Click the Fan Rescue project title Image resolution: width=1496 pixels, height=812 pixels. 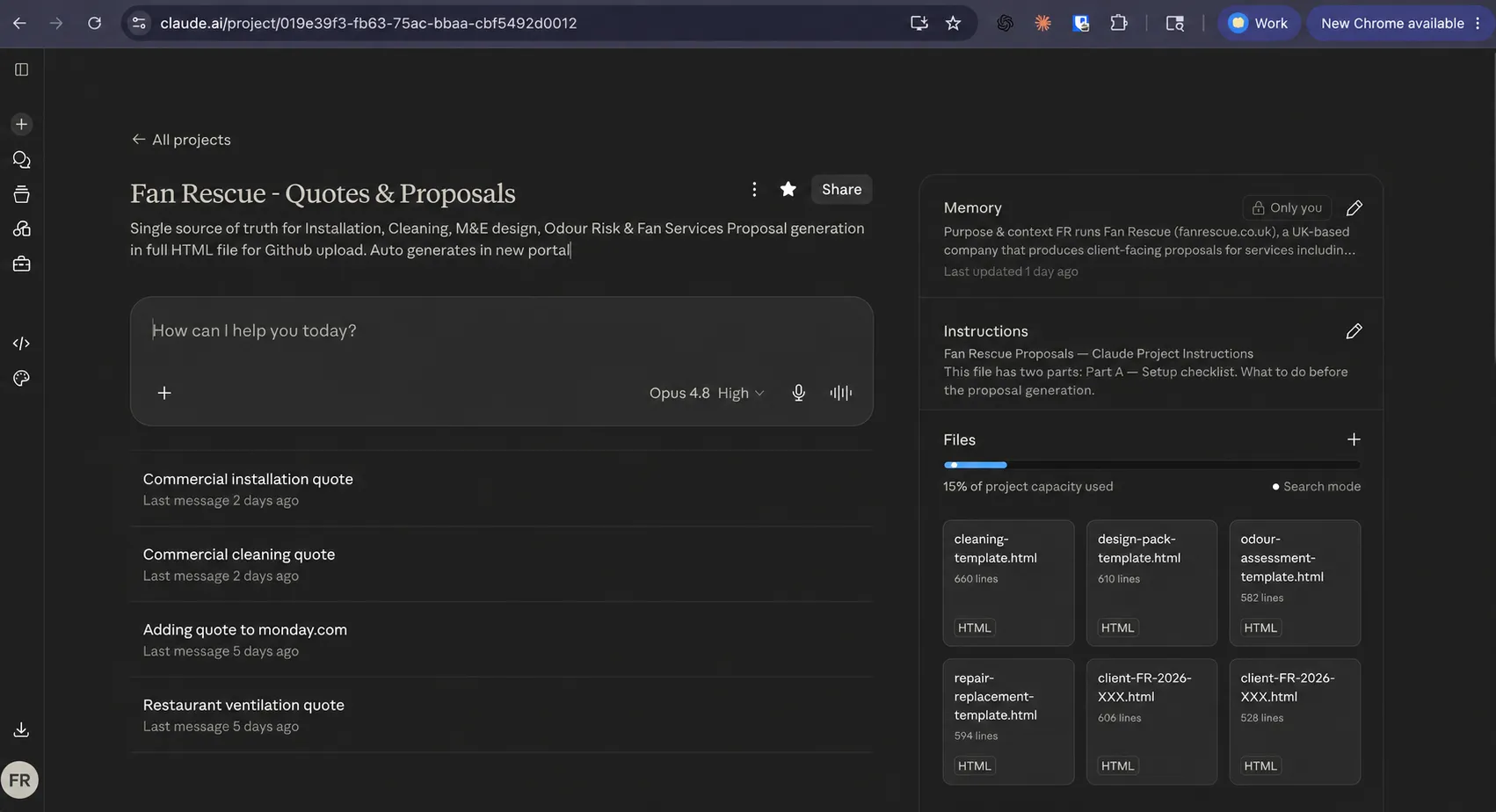323,193
